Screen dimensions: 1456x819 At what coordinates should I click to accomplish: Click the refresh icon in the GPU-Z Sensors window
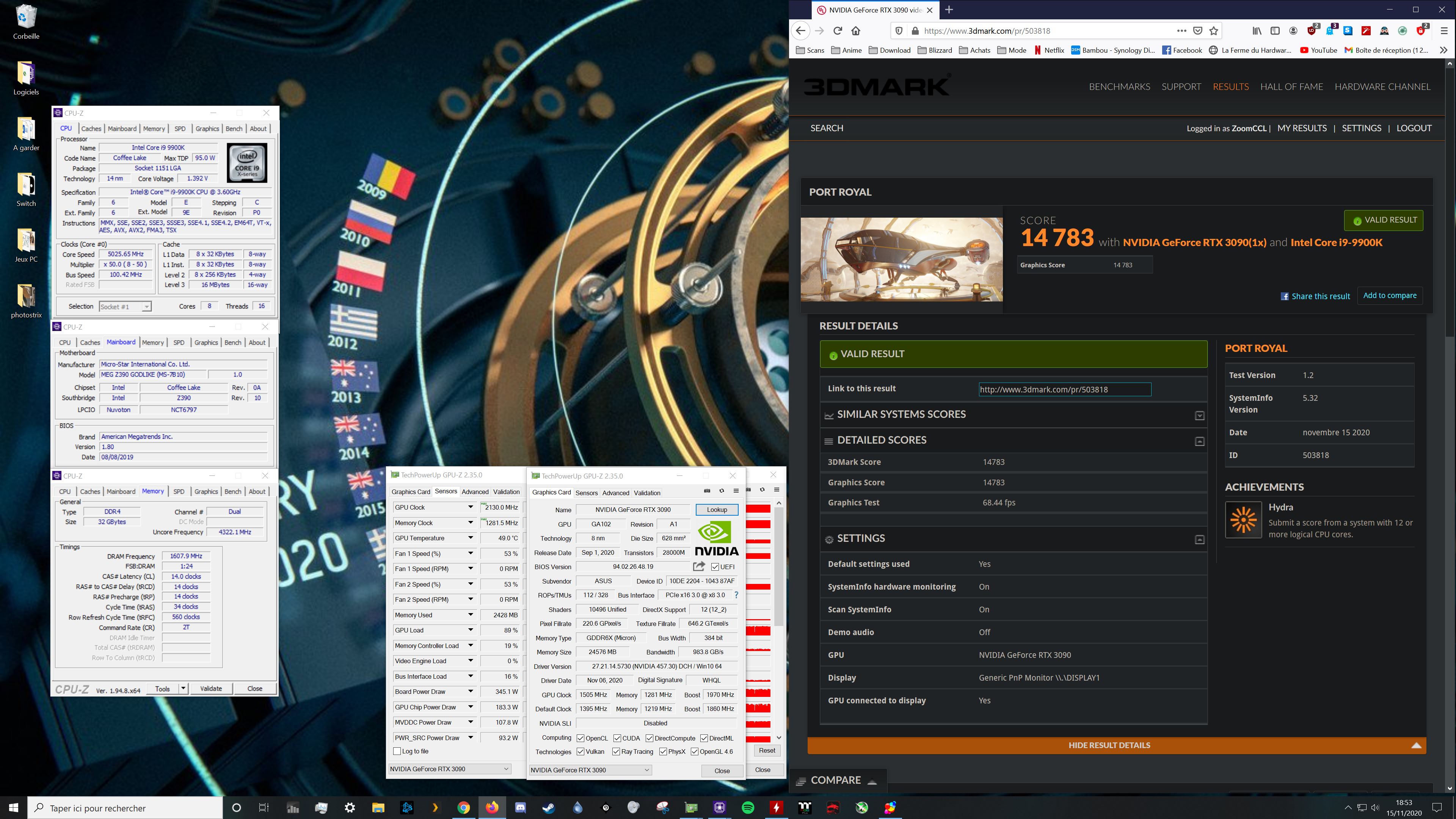(x=762, y=490)
